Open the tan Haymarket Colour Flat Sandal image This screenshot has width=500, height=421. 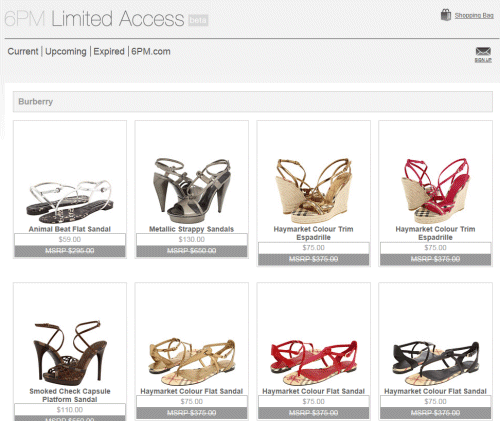192,361
